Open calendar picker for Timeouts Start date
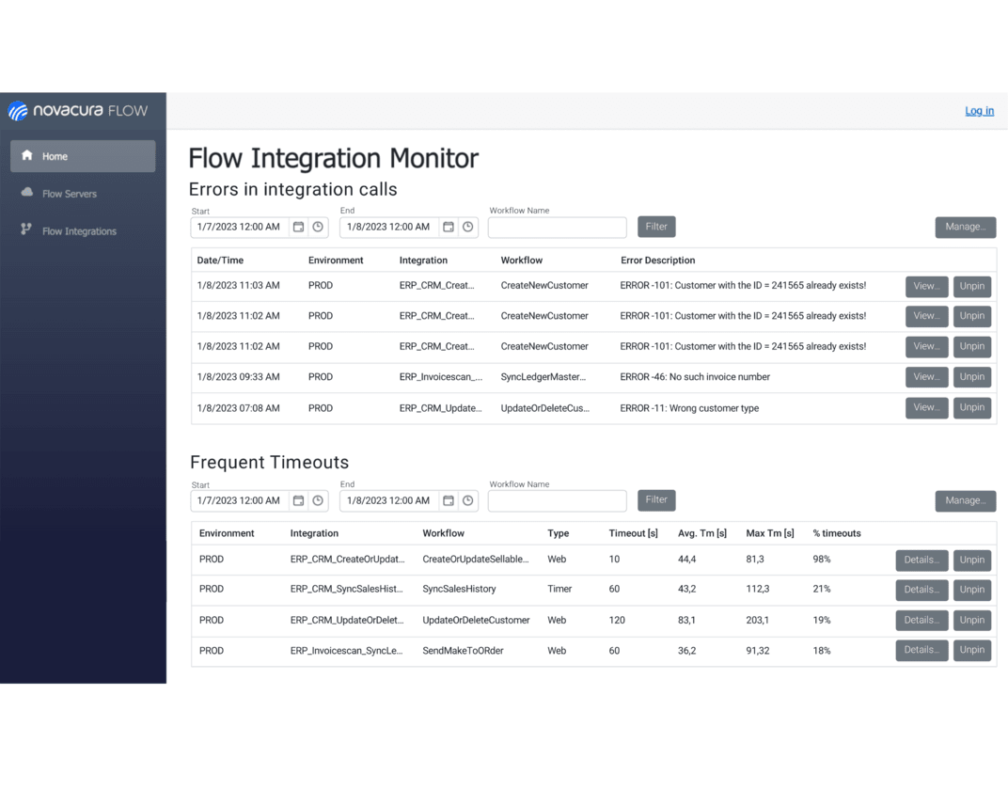This screenshot has width=1008, height=790. pyautogui.click(x=298, y=500)
